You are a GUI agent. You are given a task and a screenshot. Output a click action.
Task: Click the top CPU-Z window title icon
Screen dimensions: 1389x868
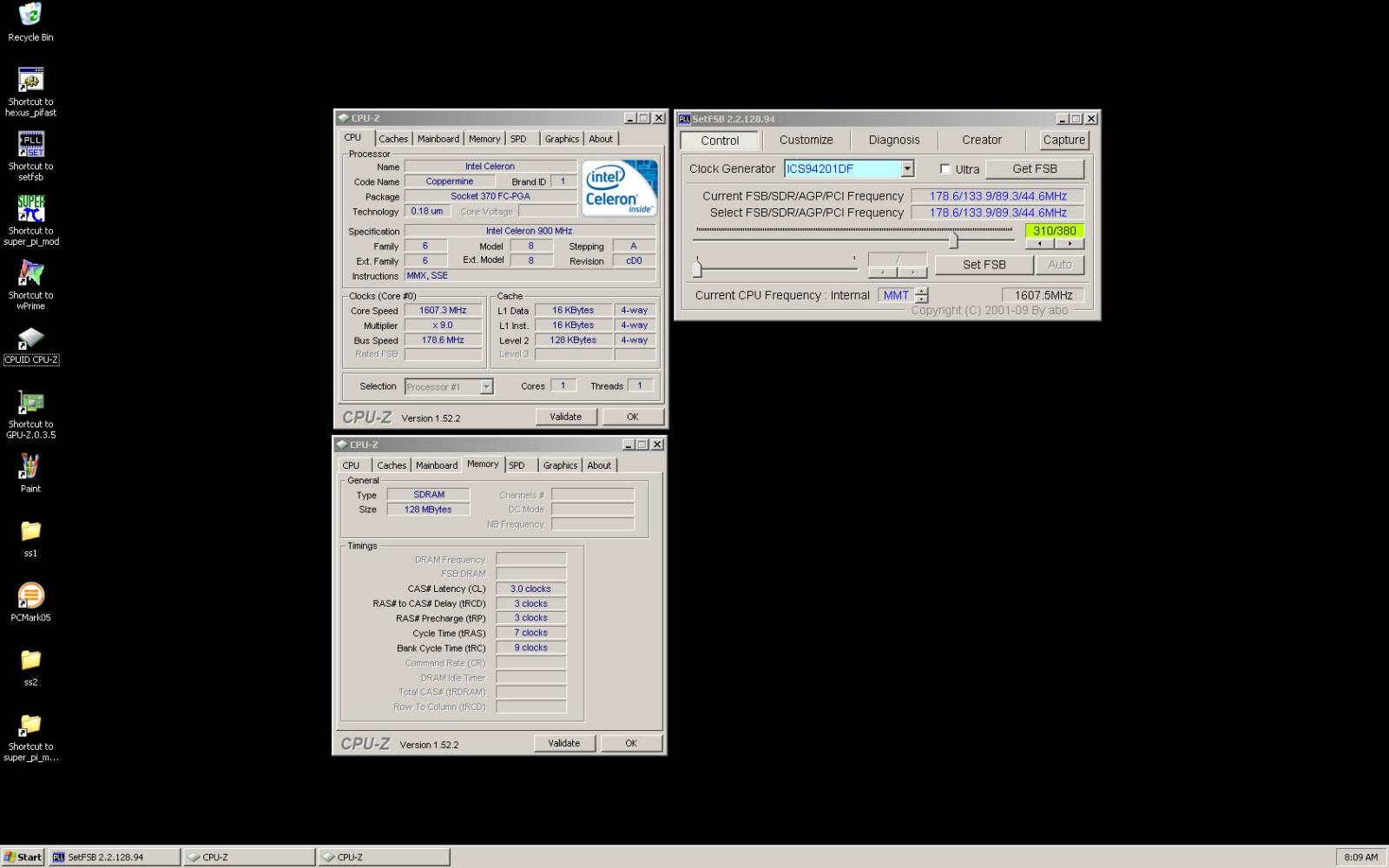click(343, 118)
